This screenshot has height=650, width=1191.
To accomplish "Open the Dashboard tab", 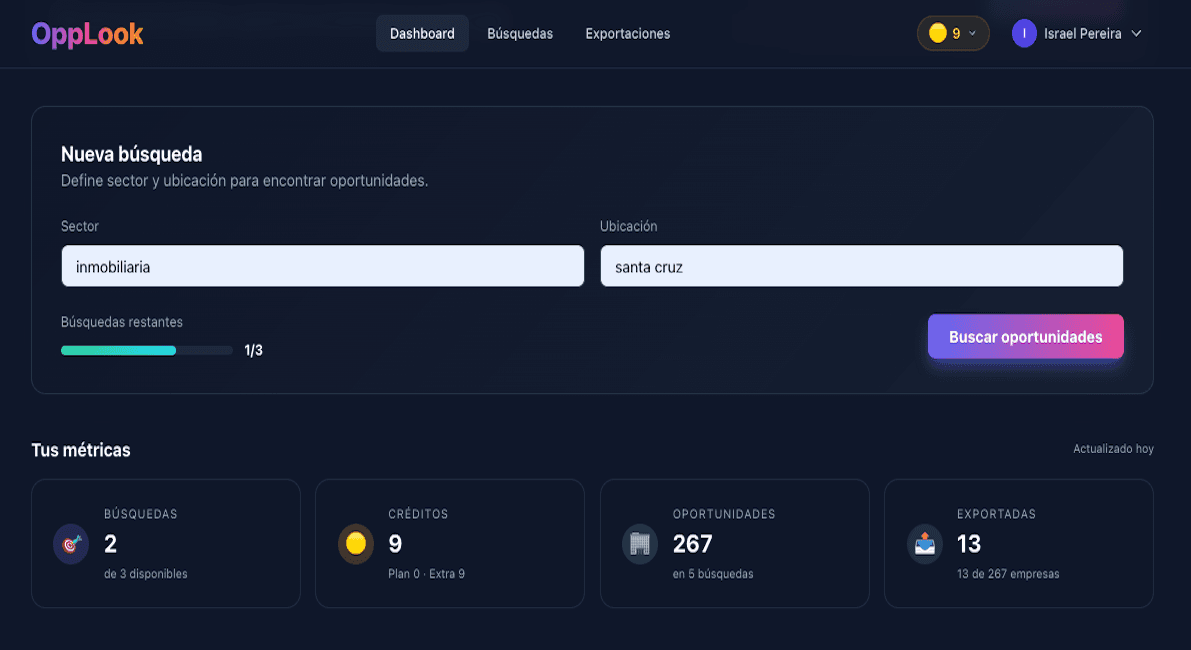I will pos(422,33).
